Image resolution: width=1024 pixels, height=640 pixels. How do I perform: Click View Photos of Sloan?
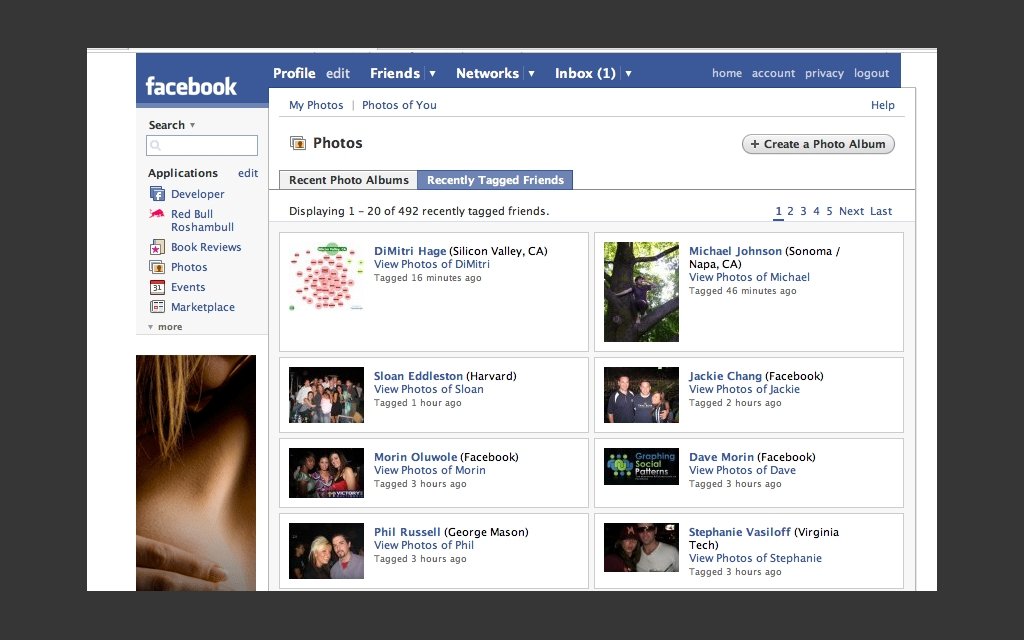(428, 389)
